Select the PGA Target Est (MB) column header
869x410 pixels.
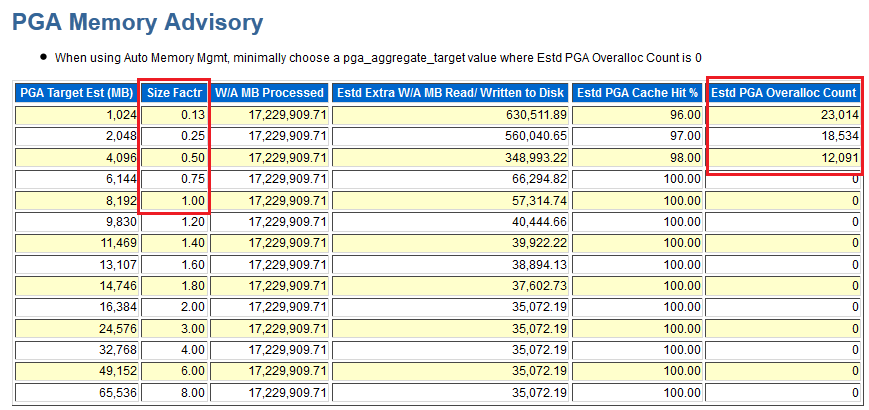point(77,93)
